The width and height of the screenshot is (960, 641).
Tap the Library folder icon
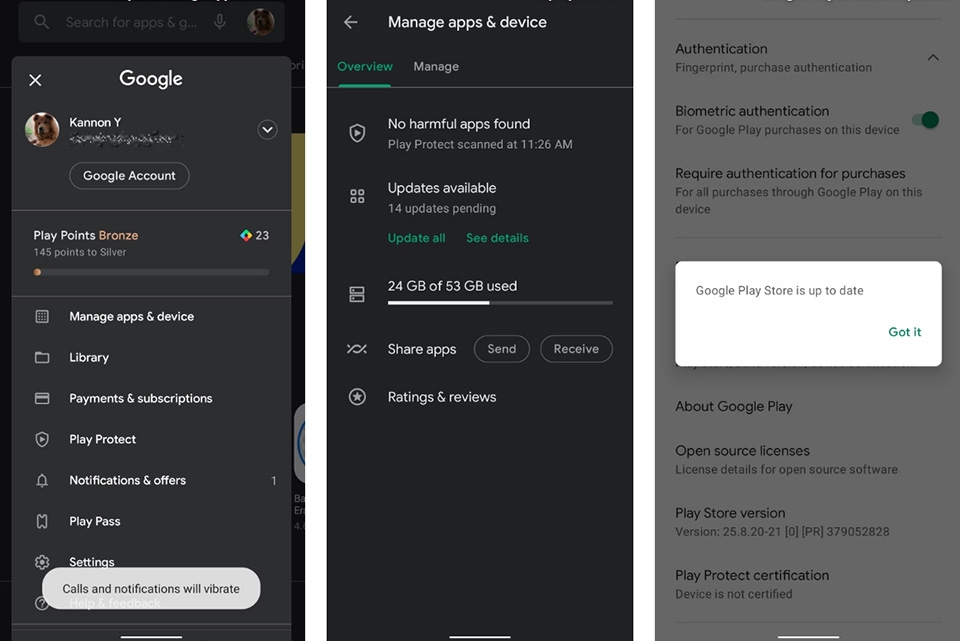coord(42,358)
